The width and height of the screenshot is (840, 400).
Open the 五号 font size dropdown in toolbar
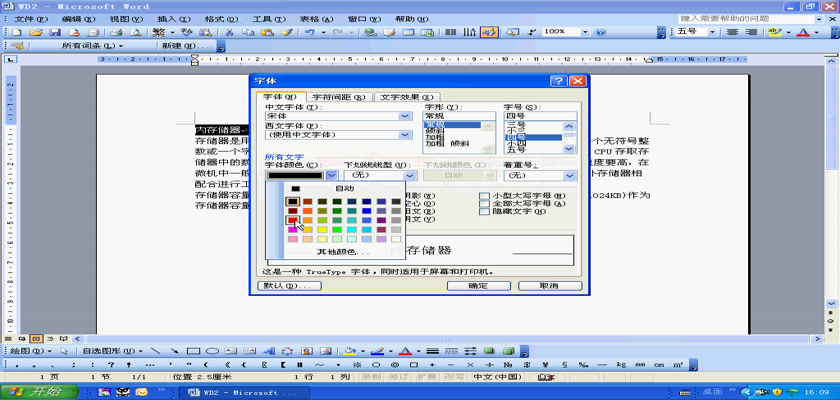point(712,32)
